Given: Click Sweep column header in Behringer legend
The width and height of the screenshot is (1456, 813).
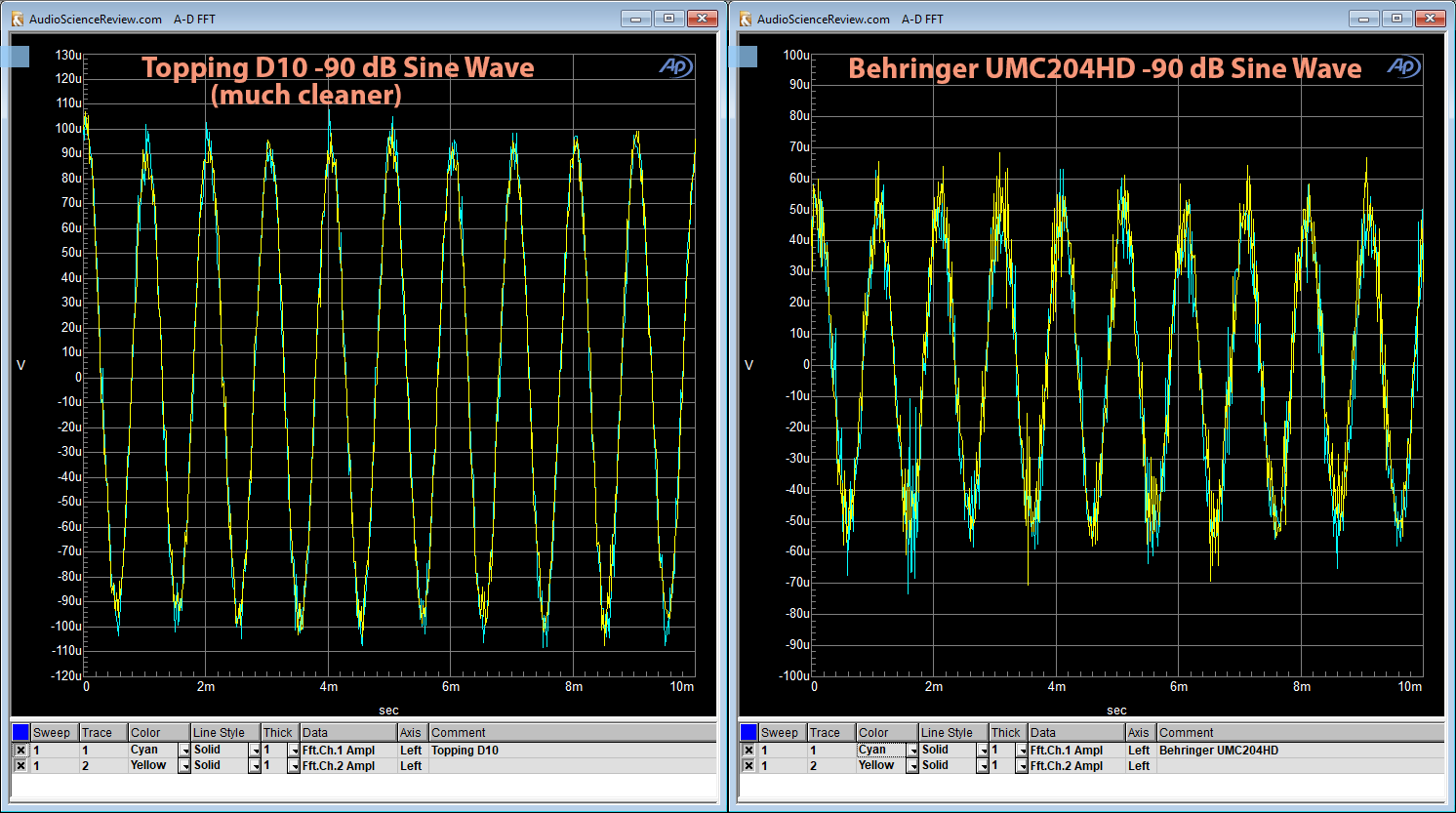Looking at the screenshot, I should [x=783, y=733].
